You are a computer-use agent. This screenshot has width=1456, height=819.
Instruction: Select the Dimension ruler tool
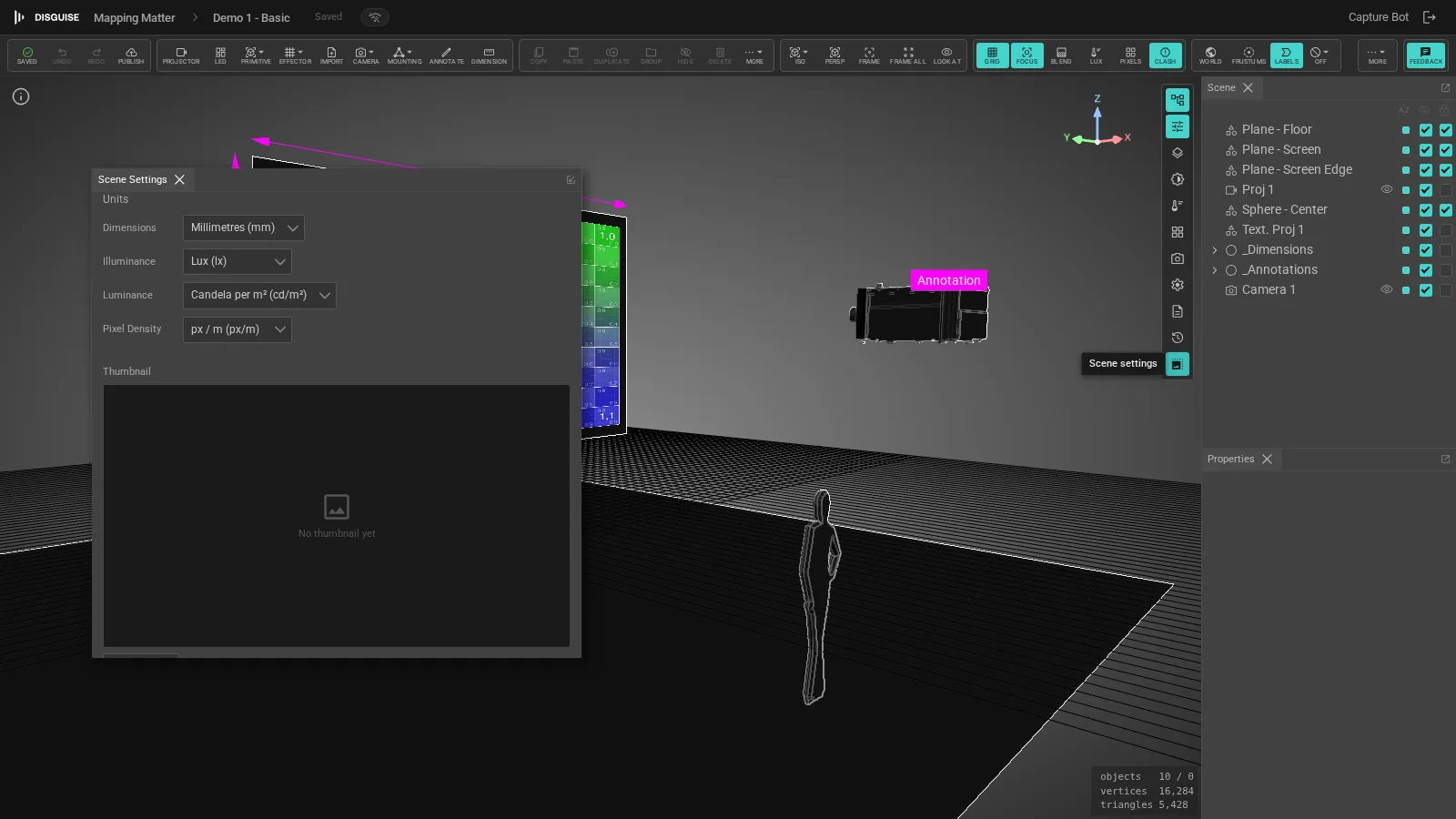489,56
